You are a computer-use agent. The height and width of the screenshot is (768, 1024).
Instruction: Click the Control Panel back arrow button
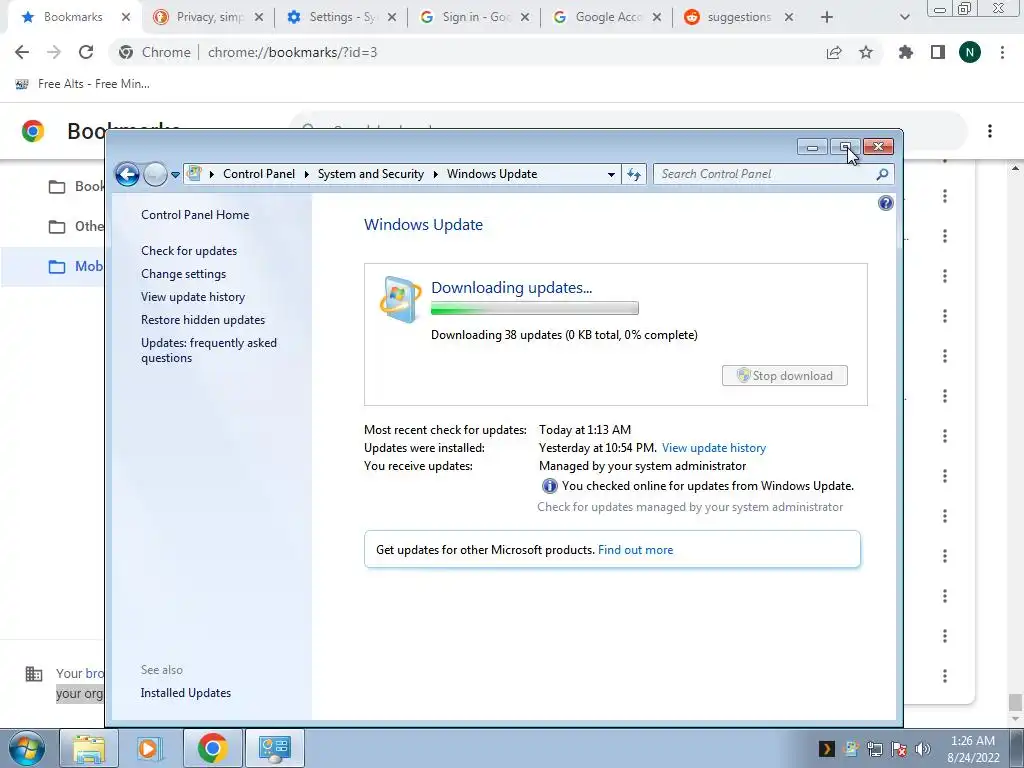127,174
